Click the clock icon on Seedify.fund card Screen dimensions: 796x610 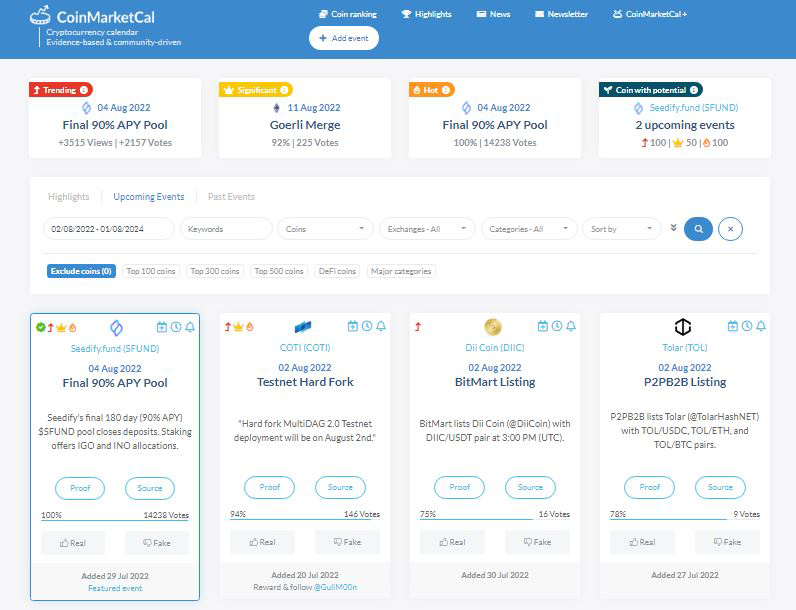tap(176, 327)
